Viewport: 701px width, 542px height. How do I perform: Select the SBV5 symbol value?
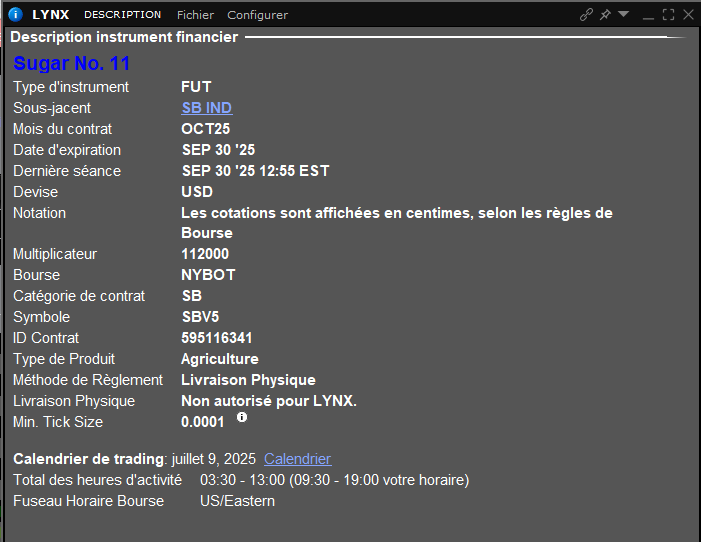coord(200,317)
